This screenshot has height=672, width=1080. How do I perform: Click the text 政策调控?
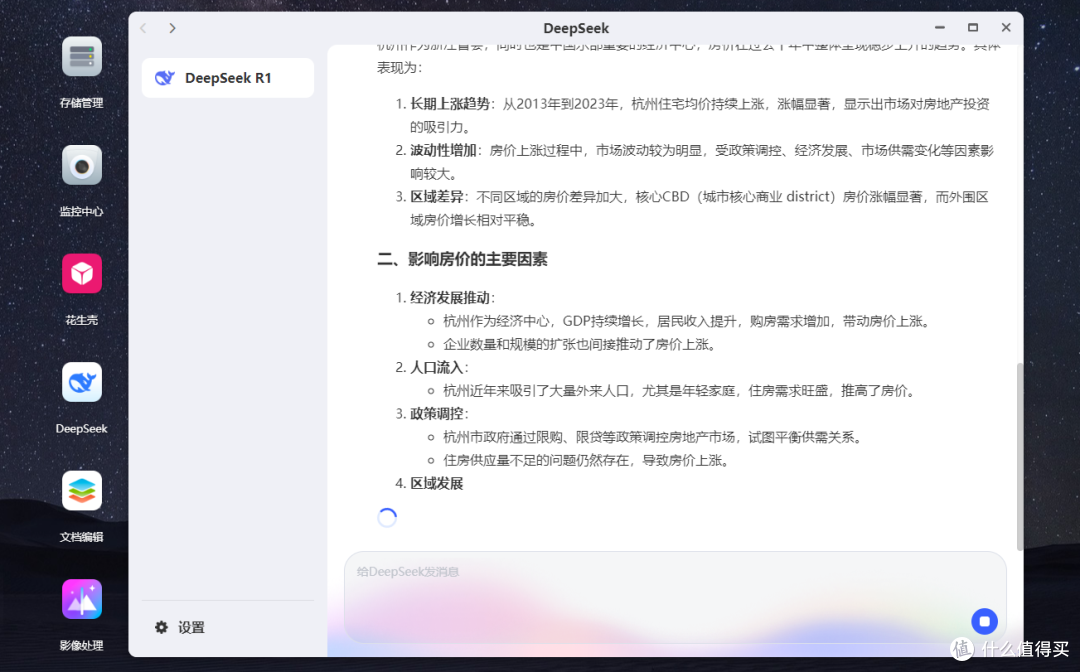coord(436,414)
